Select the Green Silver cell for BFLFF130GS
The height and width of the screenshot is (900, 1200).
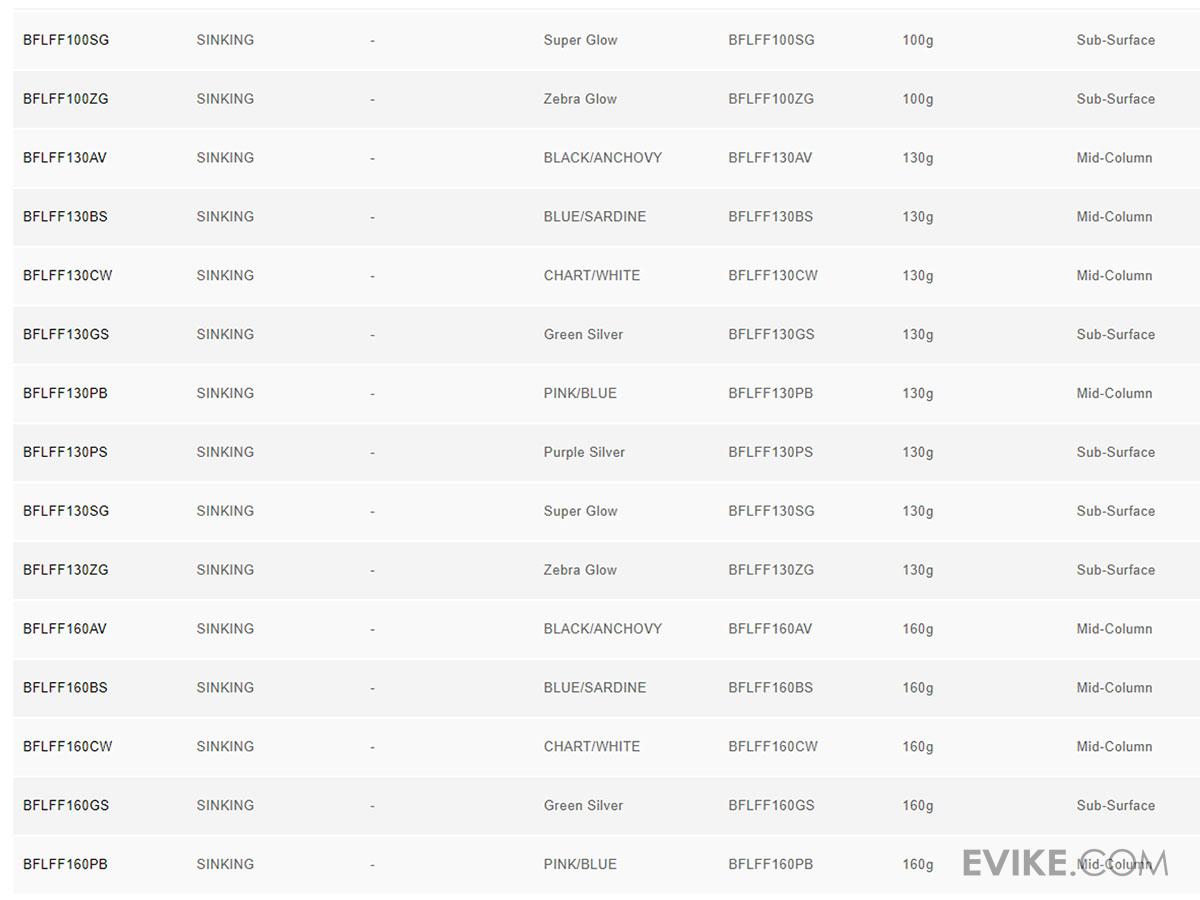point(583,335)
